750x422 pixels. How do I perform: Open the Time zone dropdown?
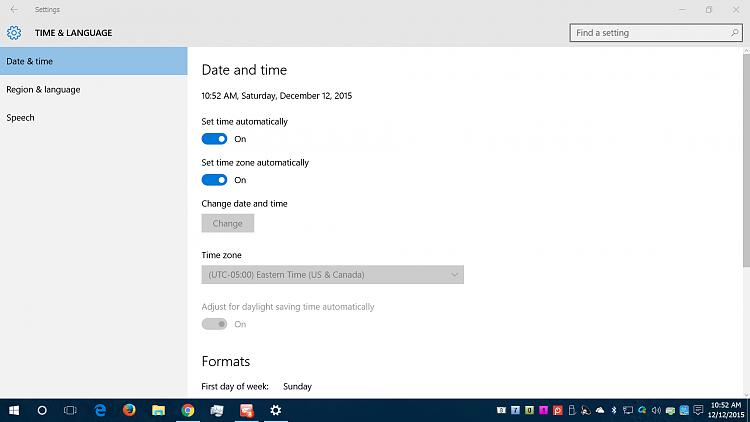point(332,275)
